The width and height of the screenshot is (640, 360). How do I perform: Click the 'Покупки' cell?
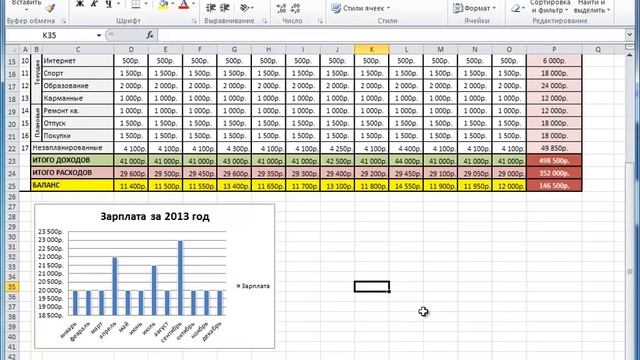(78, 136)
